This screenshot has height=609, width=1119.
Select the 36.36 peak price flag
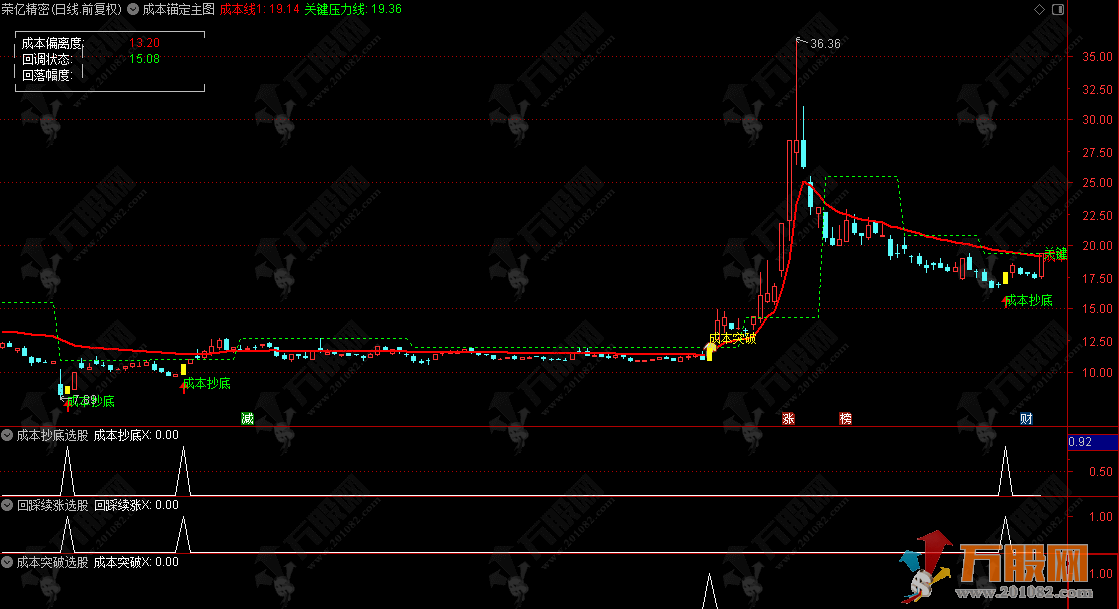824,44
